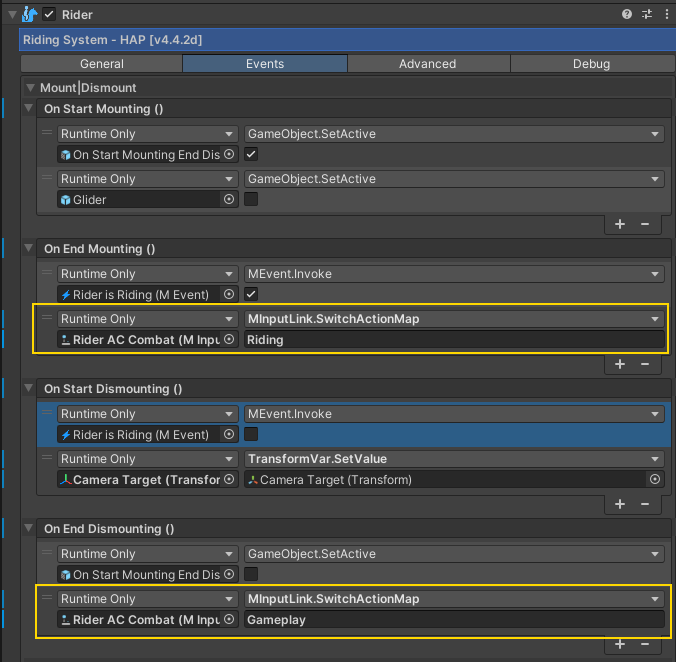Disable the Rider component checkbox
Screen dimensions: 676x662
[50, 14]
